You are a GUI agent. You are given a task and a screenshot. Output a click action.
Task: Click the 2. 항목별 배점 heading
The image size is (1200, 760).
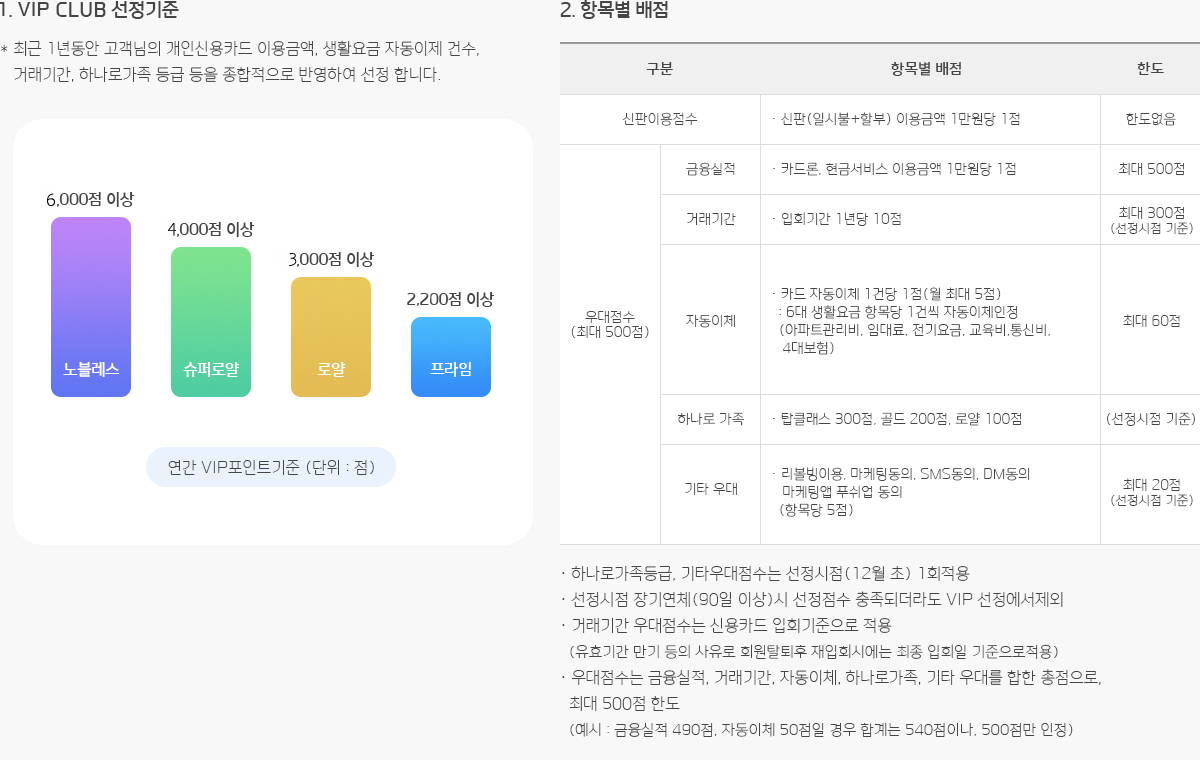614,11
